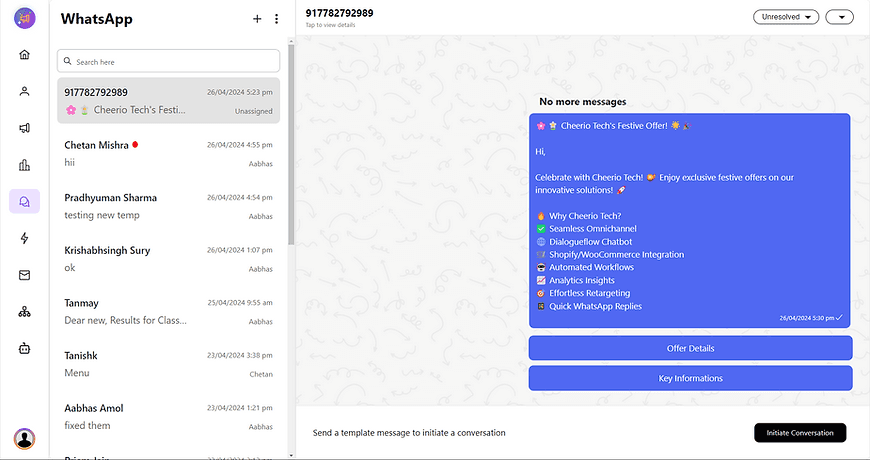Viewport: 870px width, 460px height.
Task: Select the Inbox chat icon in sidebar
Action: pyautogui.click(x=24, y=201)
